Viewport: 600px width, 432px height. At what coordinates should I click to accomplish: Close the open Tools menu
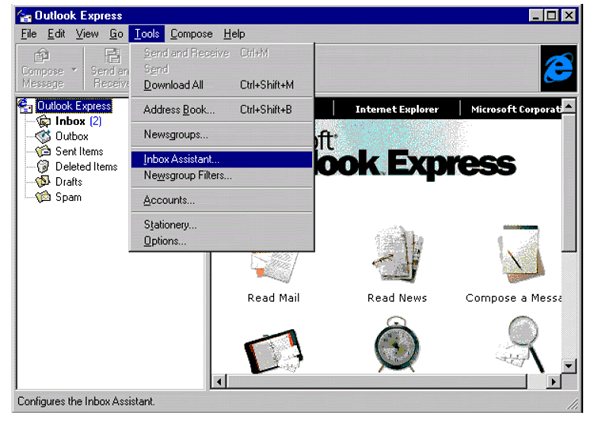point(147,34)
